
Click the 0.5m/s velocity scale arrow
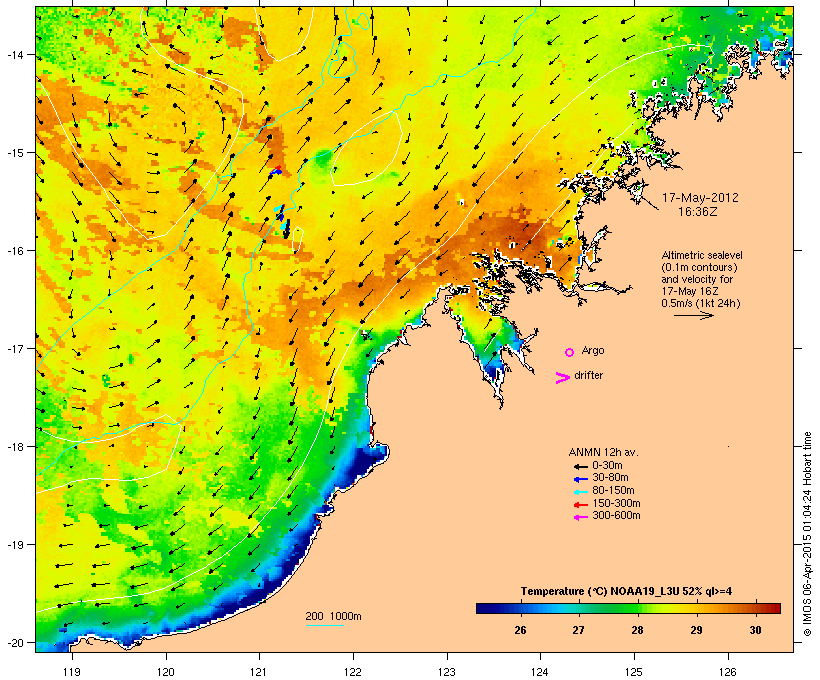(693, 315)
